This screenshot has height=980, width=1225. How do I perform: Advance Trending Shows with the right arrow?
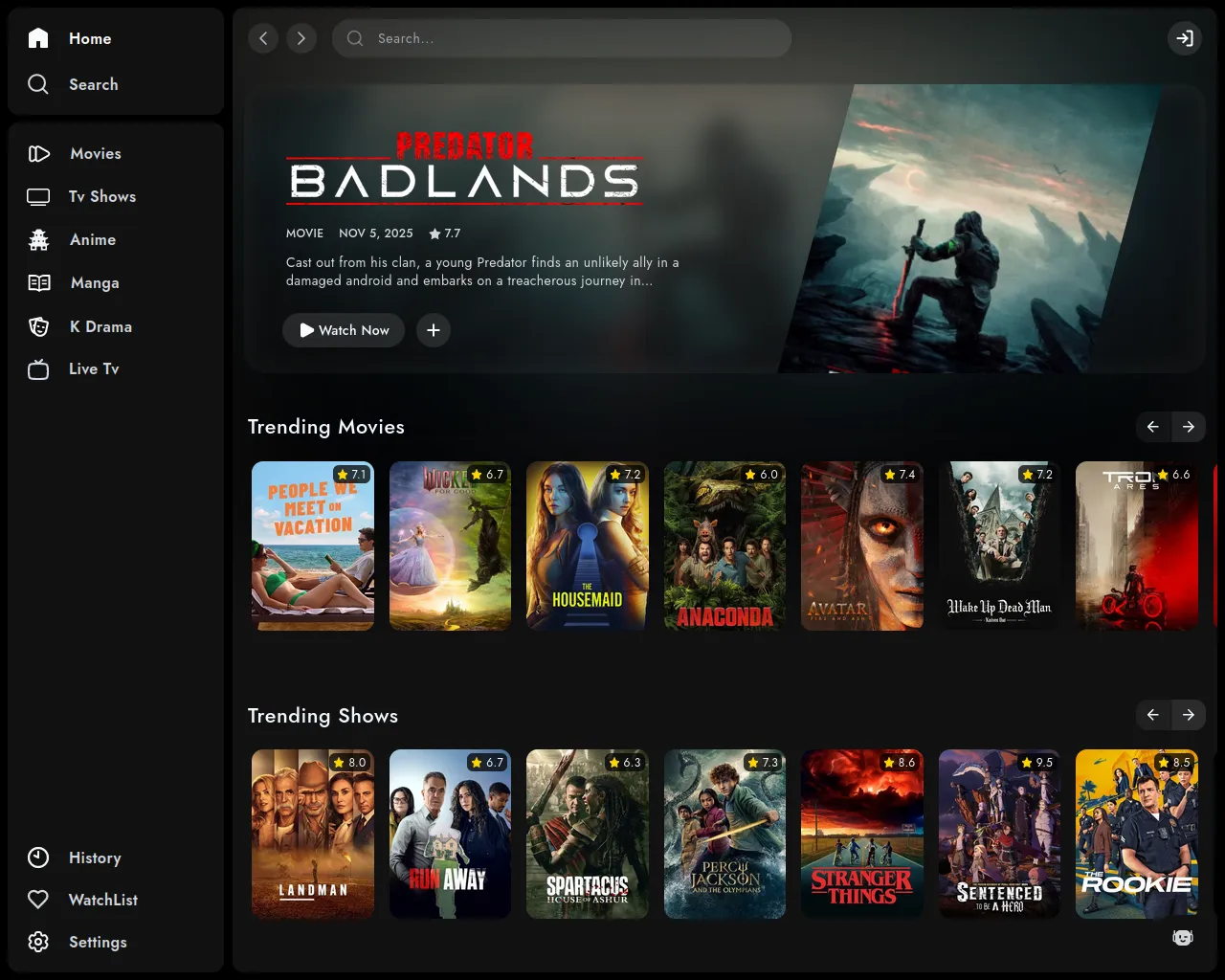pyautogui.click(x=1189, y=715)
